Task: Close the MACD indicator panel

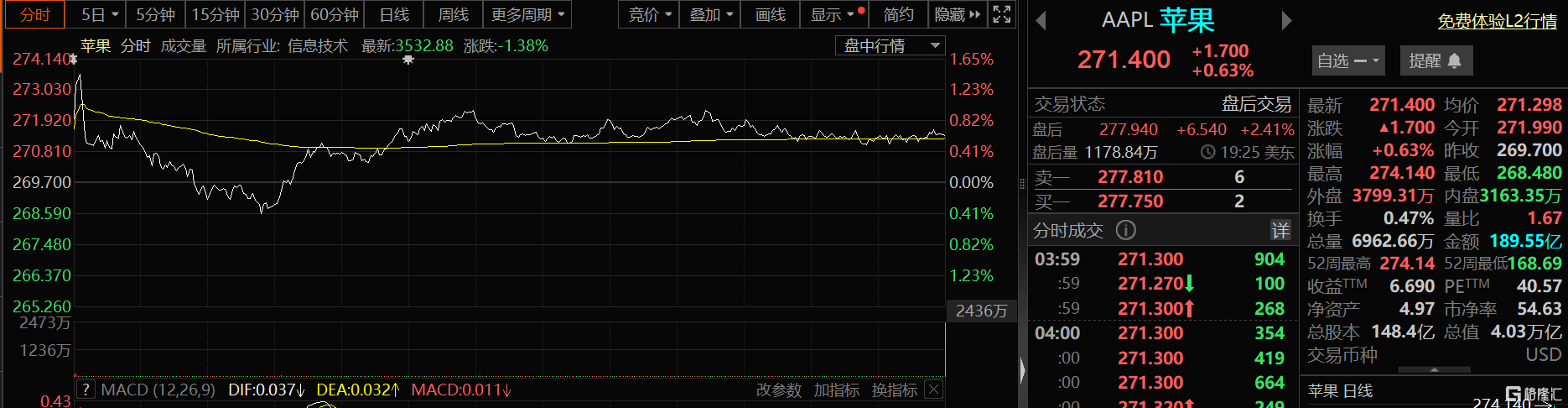Action: pos(933,390)
